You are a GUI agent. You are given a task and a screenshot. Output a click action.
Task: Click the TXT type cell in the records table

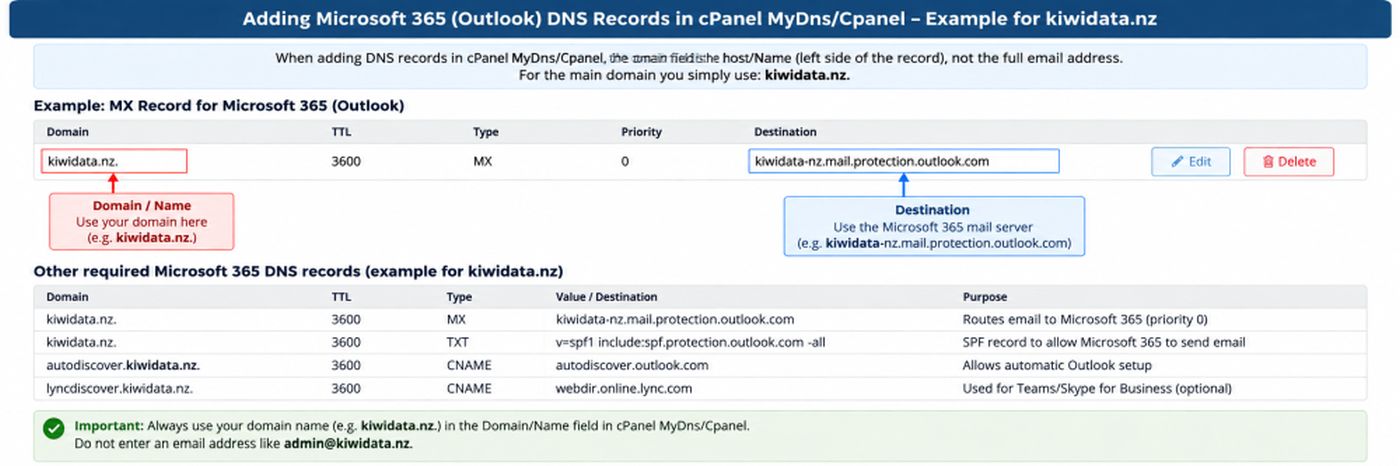pyautogui.click(x=457, y=342)
